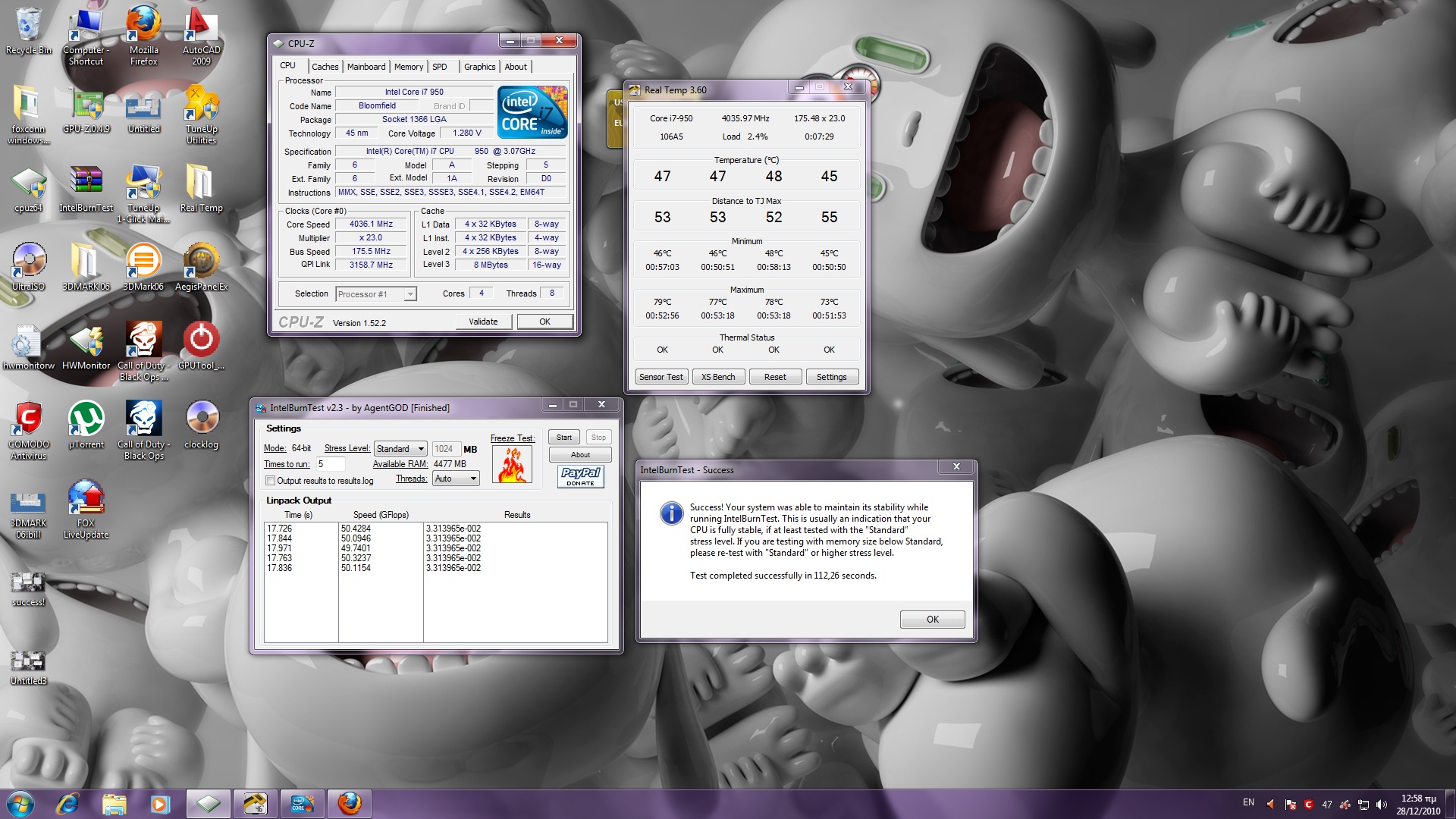Open the success! image file on desktop

(29, 588)
